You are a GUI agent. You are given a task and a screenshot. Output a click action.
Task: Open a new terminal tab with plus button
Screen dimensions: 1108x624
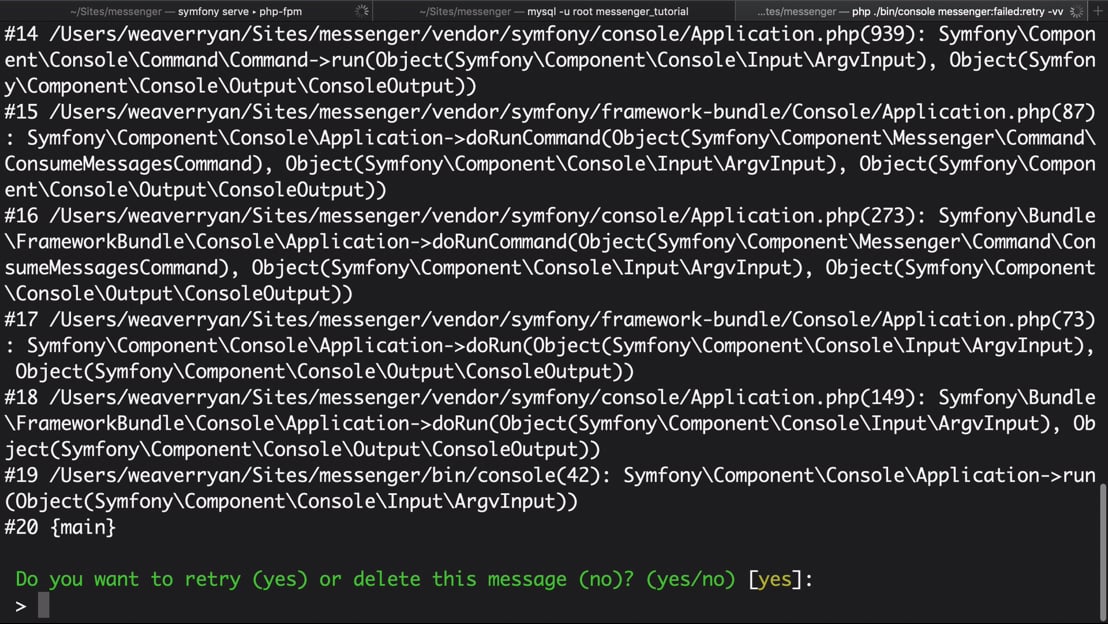click(x=1098, y=11)
